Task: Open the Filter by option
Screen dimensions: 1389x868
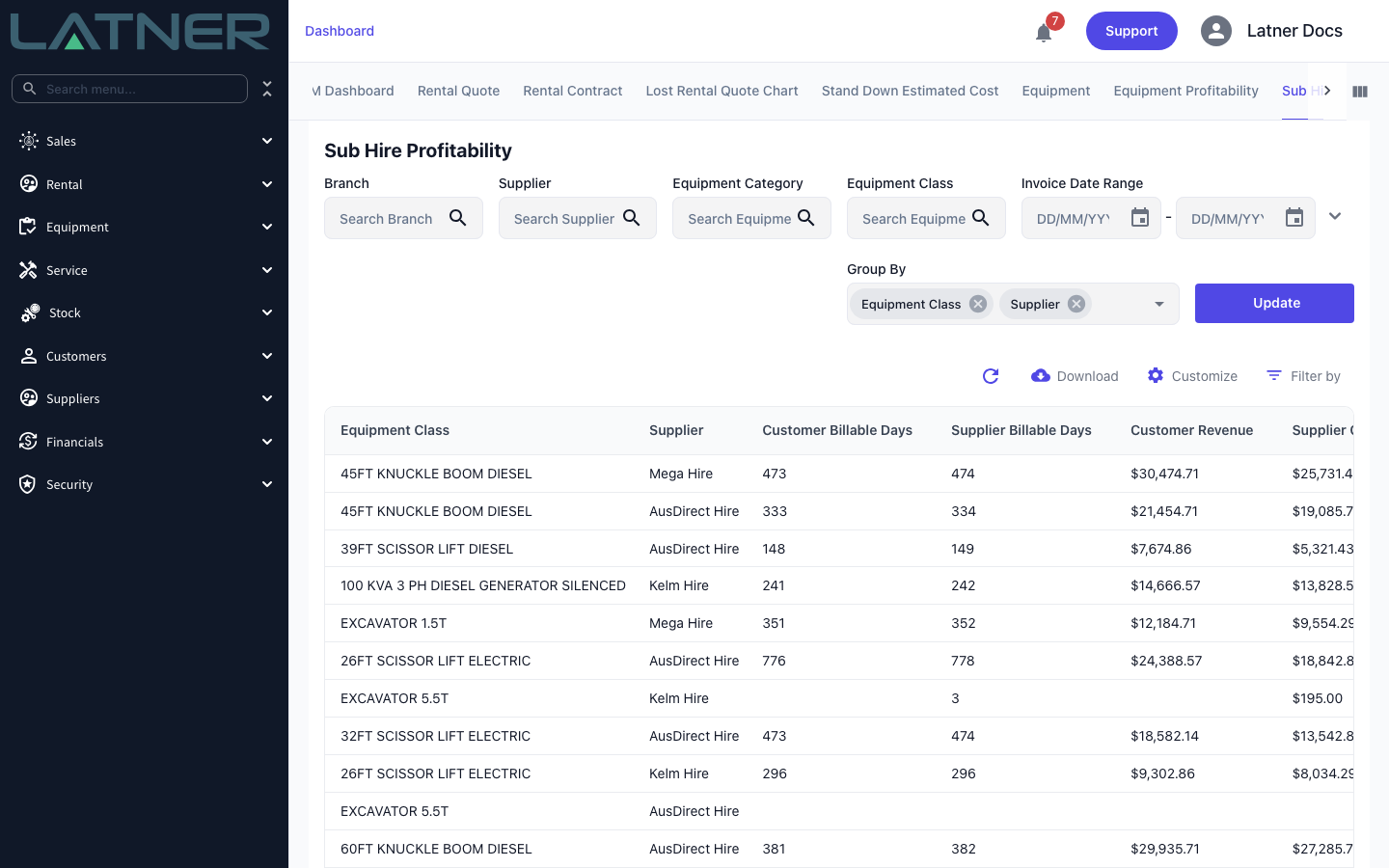Action: (x=1303, y=376)
